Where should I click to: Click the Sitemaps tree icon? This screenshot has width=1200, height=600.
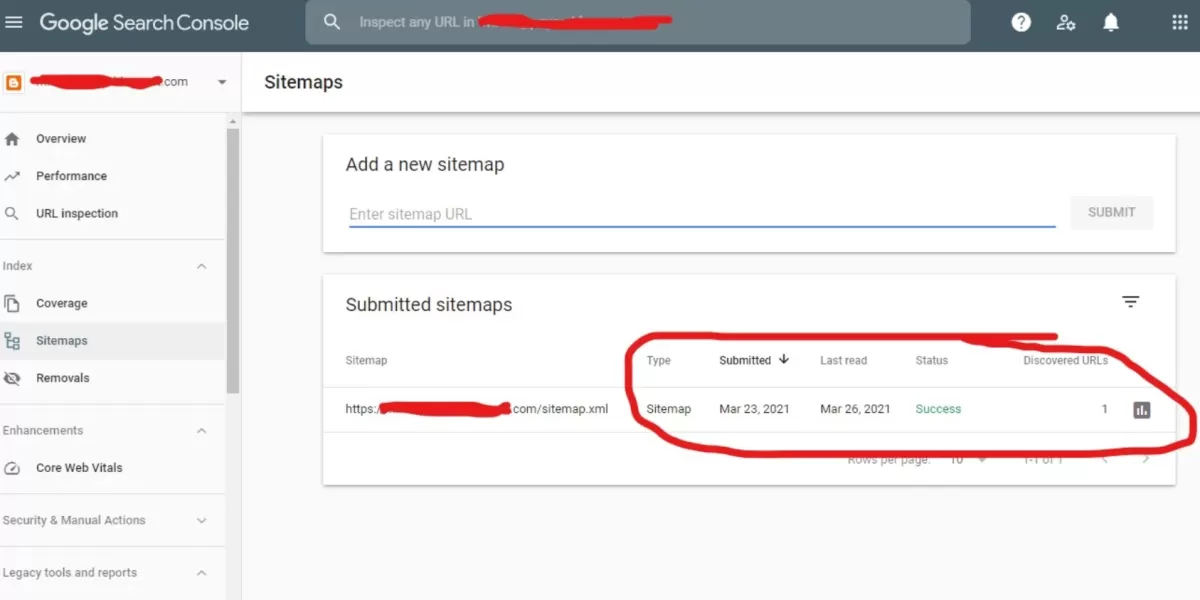pyautogui.click(x=12, y=341)
